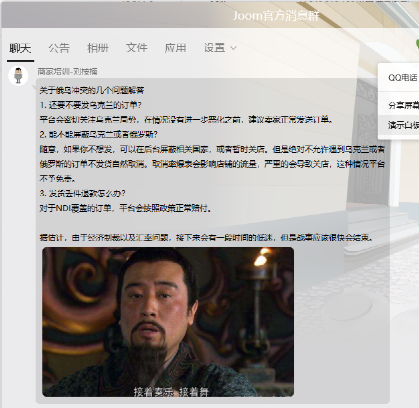Click text 1. 还要不要发乌克兰的订单?
The image size is (419, 408).
(90, 105)
